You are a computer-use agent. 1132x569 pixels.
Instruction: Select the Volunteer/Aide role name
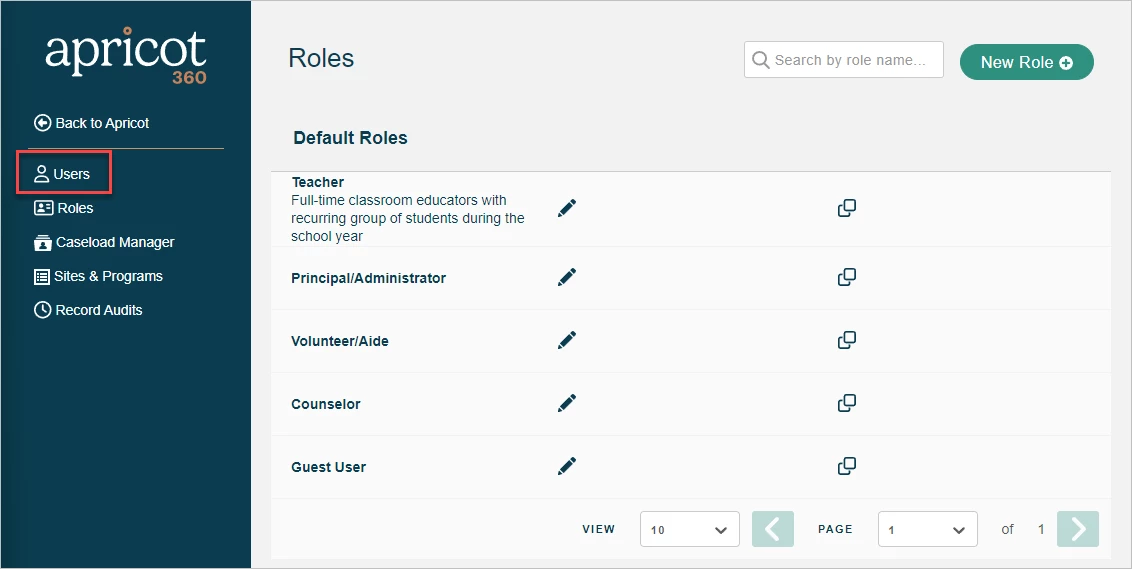339,341
